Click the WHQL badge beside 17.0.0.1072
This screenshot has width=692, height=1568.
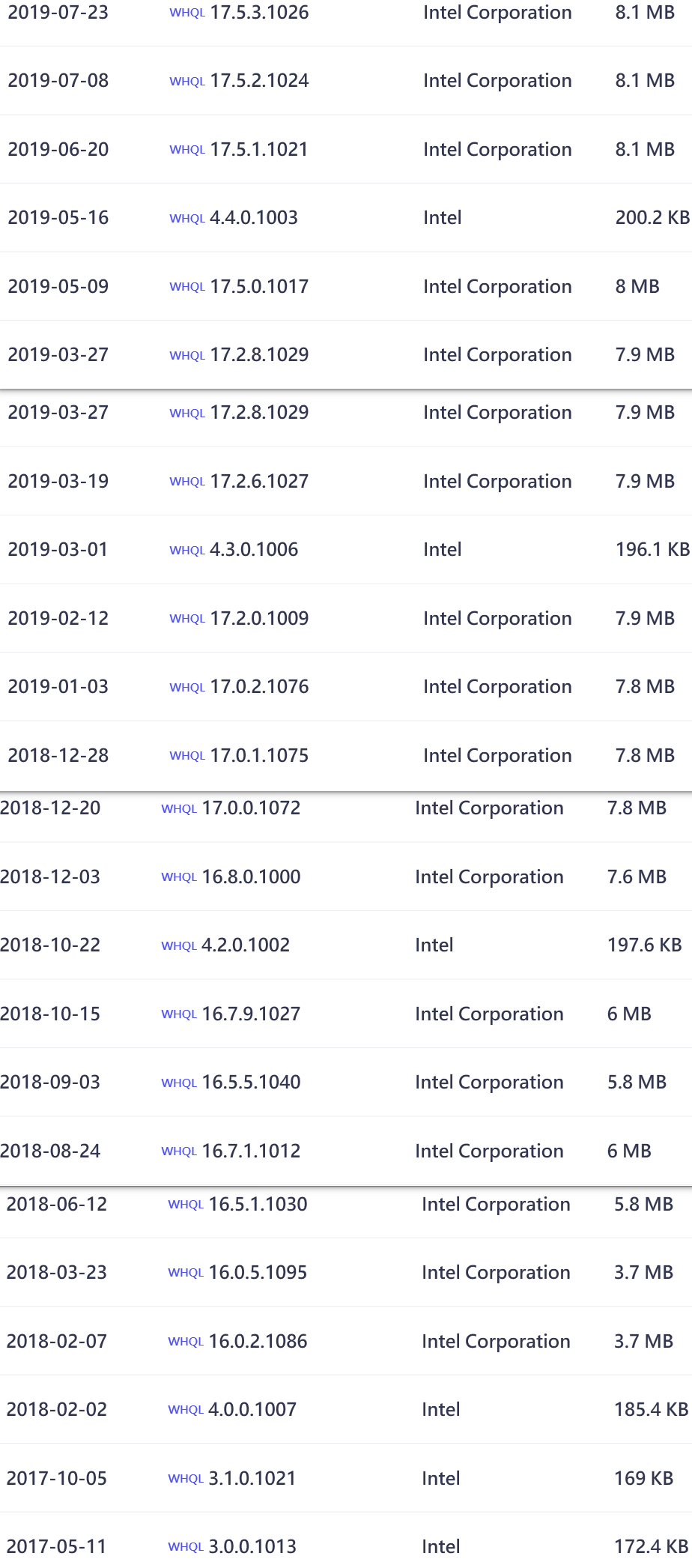179,809
